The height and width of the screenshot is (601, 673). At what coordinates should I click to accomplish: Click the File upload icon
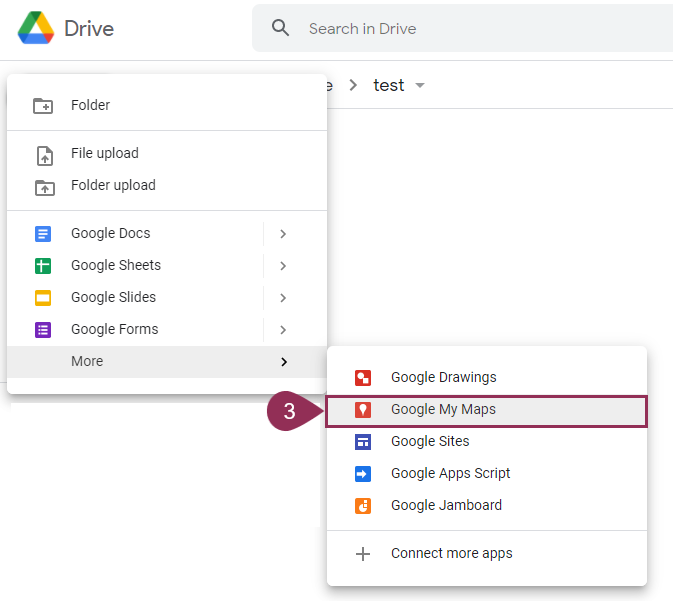pos(43,154)
